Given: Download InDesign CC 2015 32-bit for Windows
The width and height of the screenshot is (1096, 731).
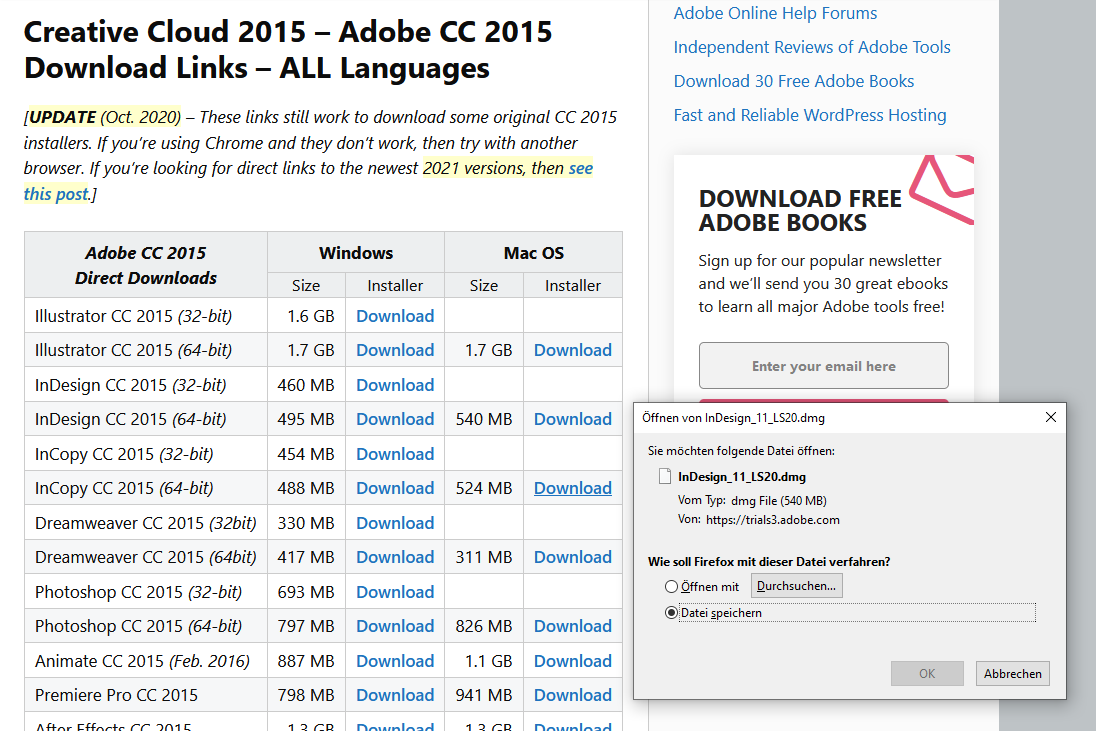Looking at the screenshot, I should [395, 384].
